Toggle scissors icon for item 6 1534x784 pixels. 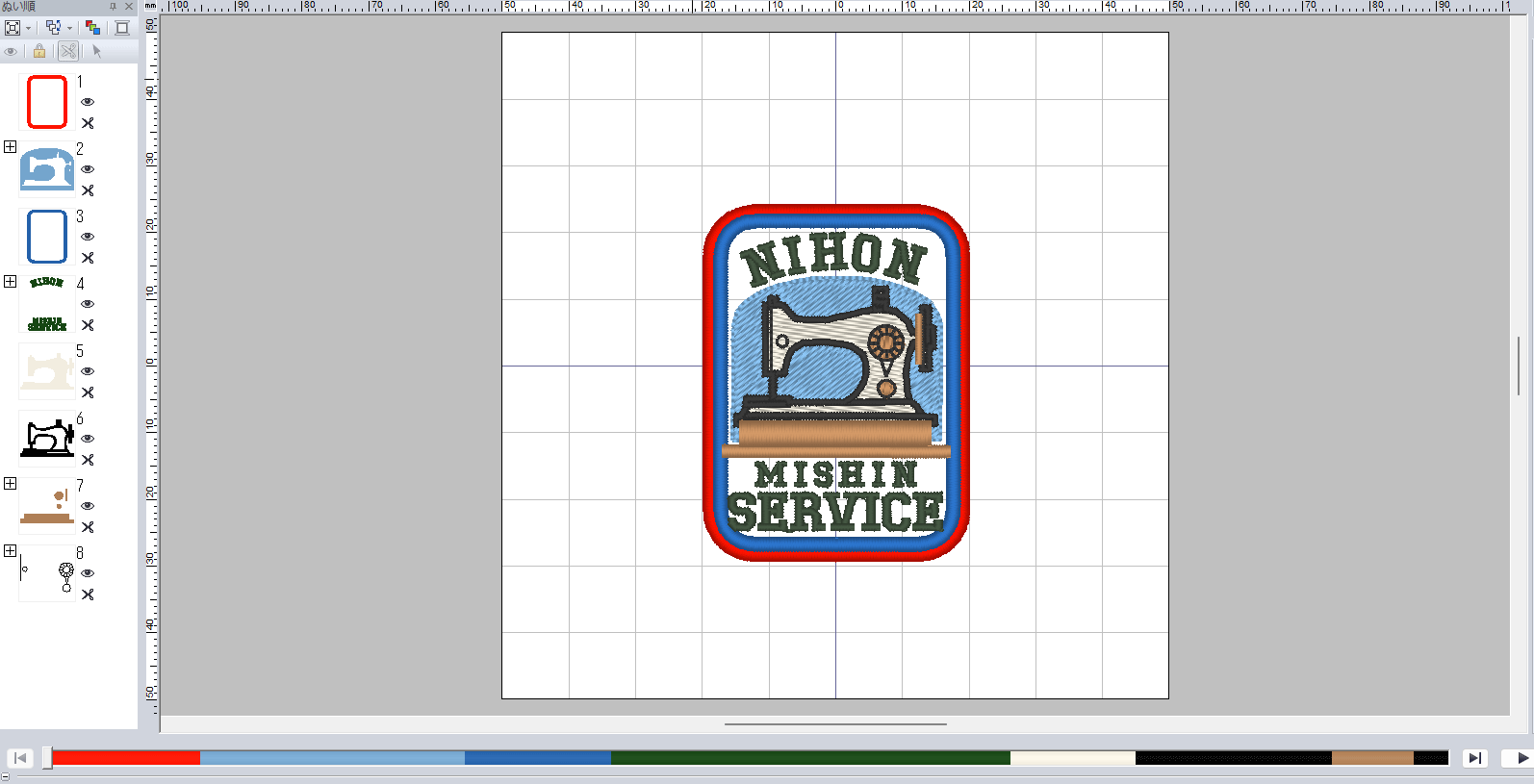pos(88,460)
